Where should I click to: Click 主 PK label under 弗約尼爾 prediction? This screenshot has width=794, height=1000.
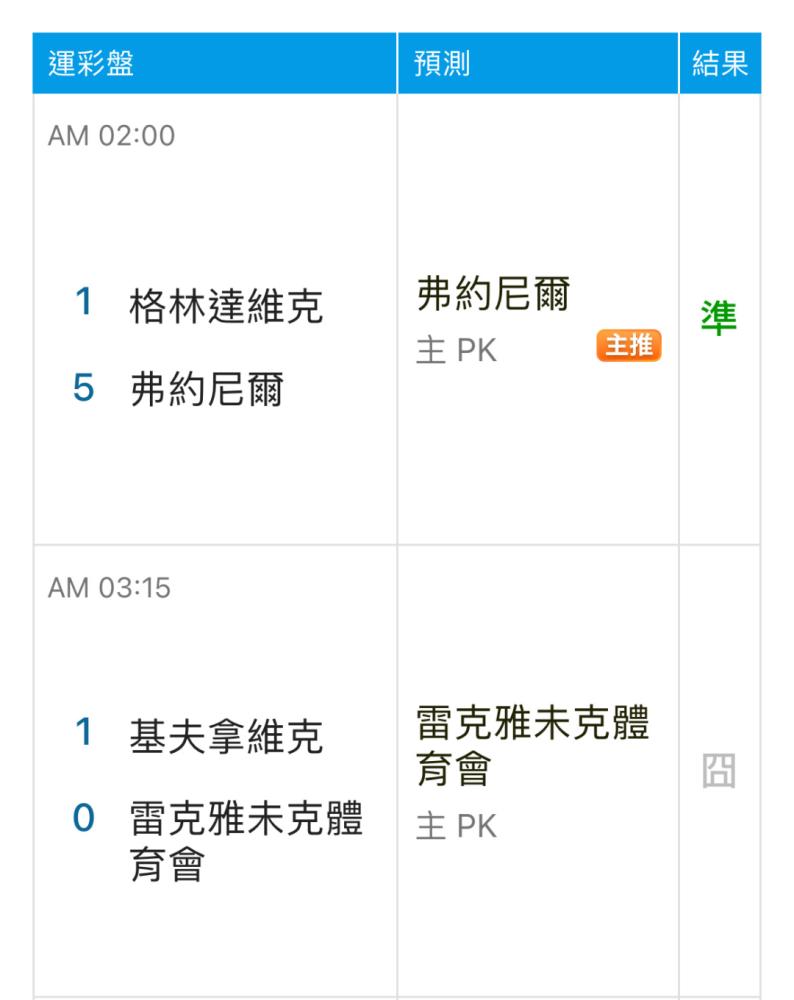pyautogui.click(x=457, y=351)
